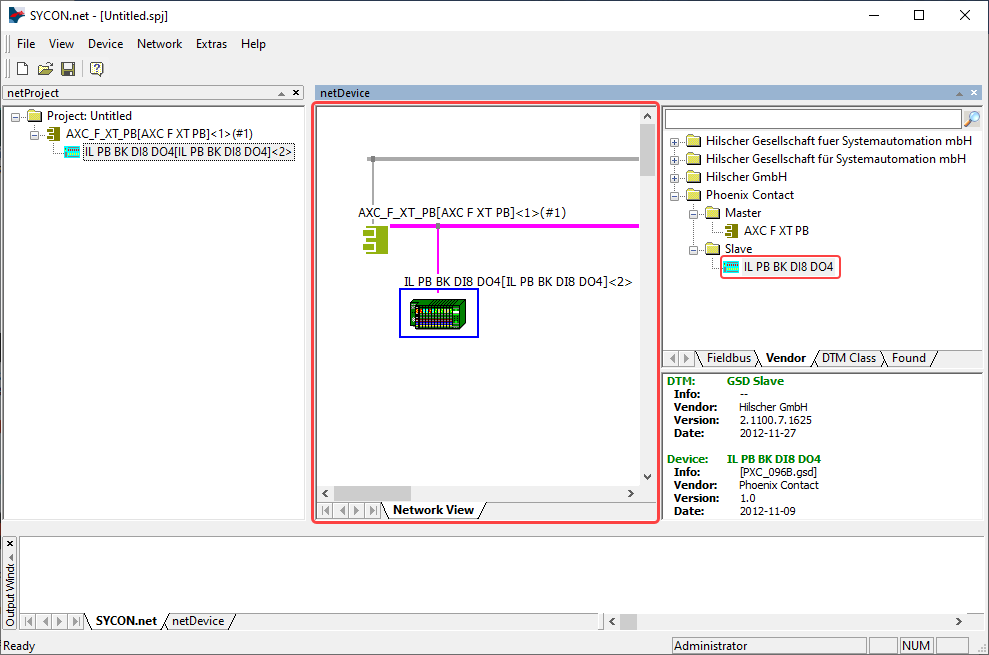Click the Project: Untitled folder icon

click(x=35, y=116)
